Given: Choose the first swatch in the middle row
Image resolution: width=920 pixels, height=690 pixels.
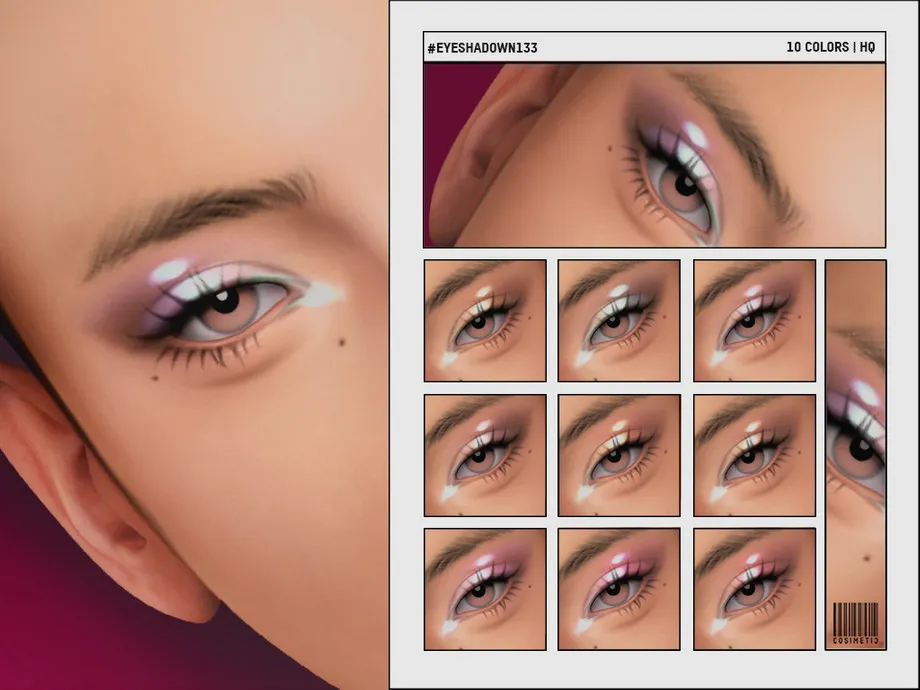Looking at the screenshot, I should 485,455.
